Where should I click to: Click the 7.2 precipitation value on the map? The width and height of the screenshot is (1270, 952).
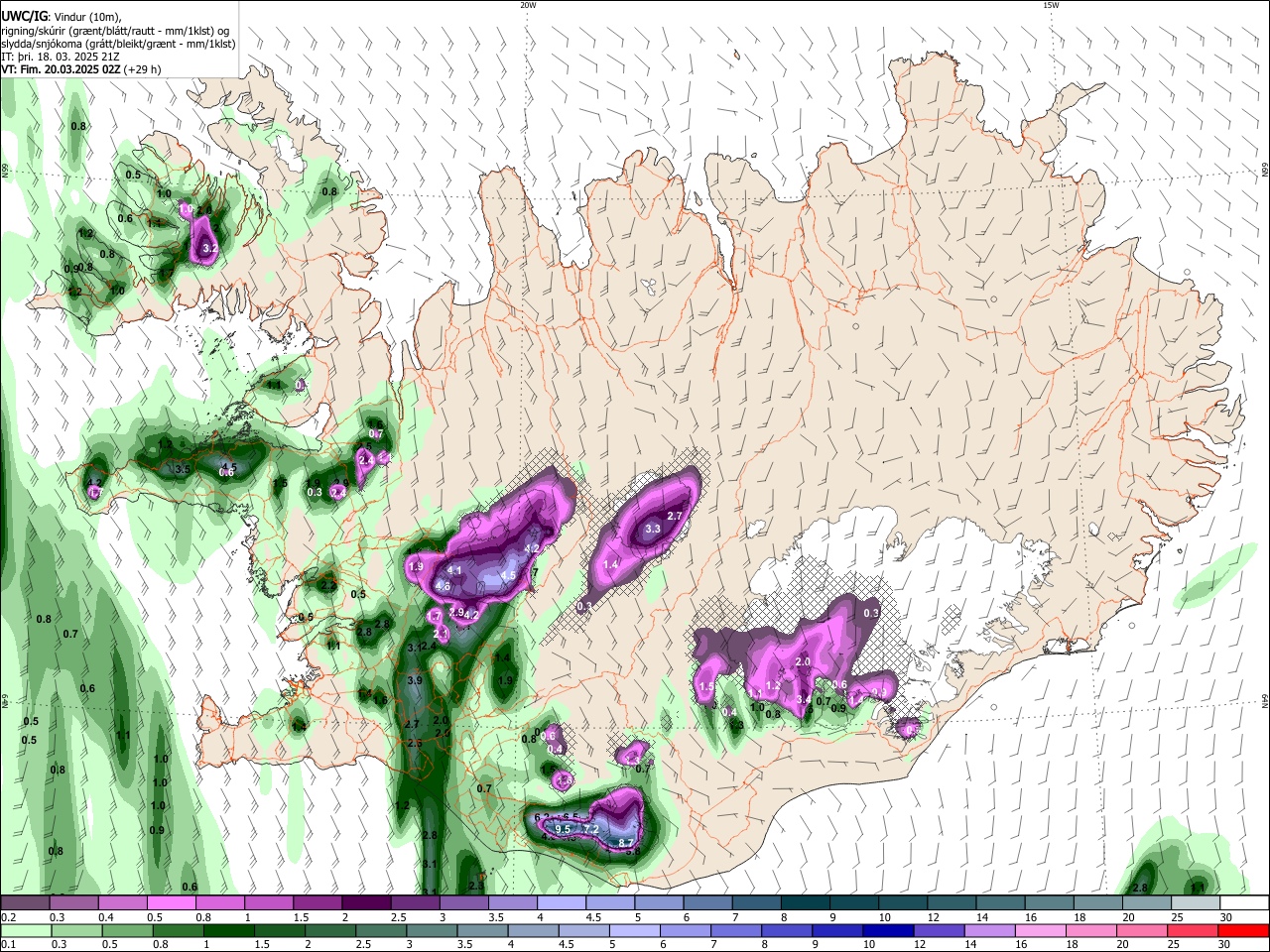[591, 829]
